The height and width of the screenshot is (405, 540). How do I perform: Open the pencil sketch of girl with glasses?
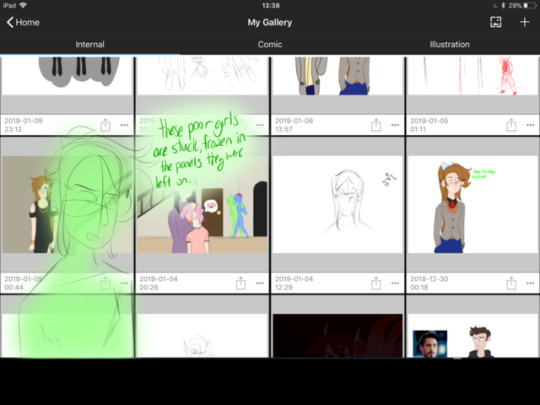(337, 205)
